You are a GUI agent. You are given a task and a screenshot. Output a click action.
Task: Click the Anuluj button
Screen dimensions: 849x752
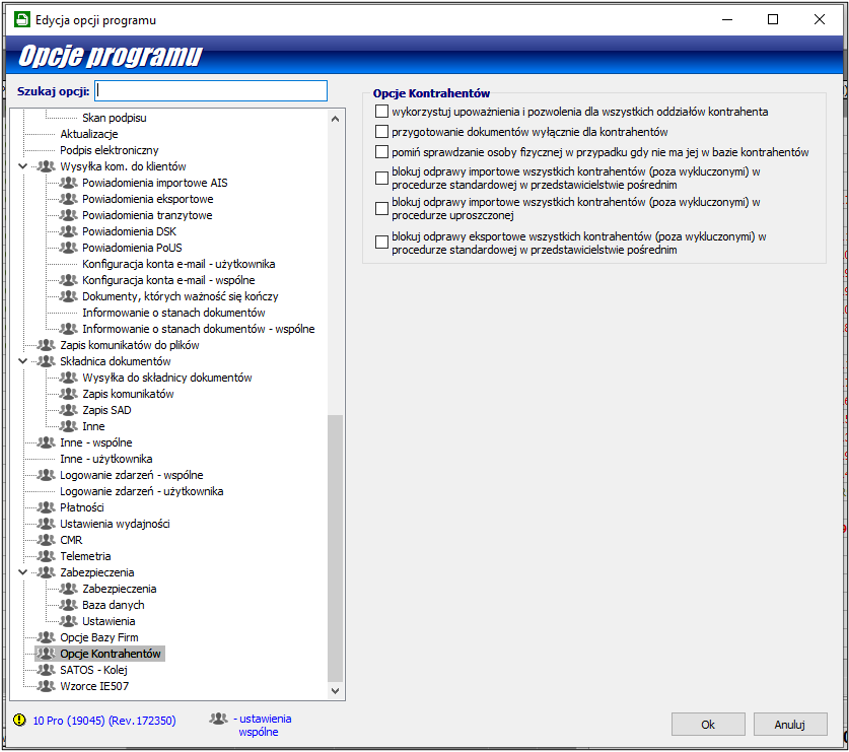789,724
